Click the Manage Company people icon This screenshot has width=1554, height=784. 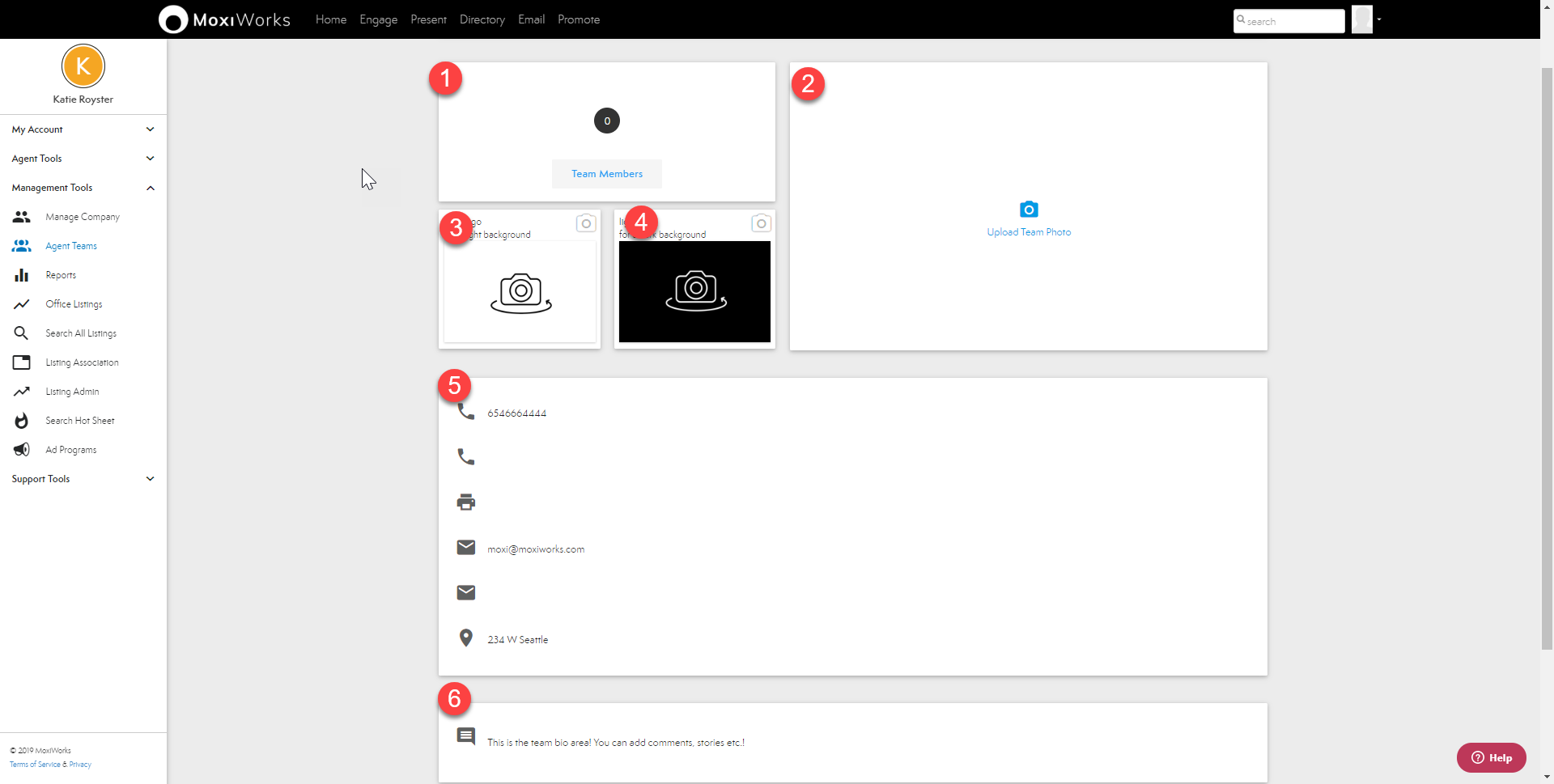pos(22,217)
